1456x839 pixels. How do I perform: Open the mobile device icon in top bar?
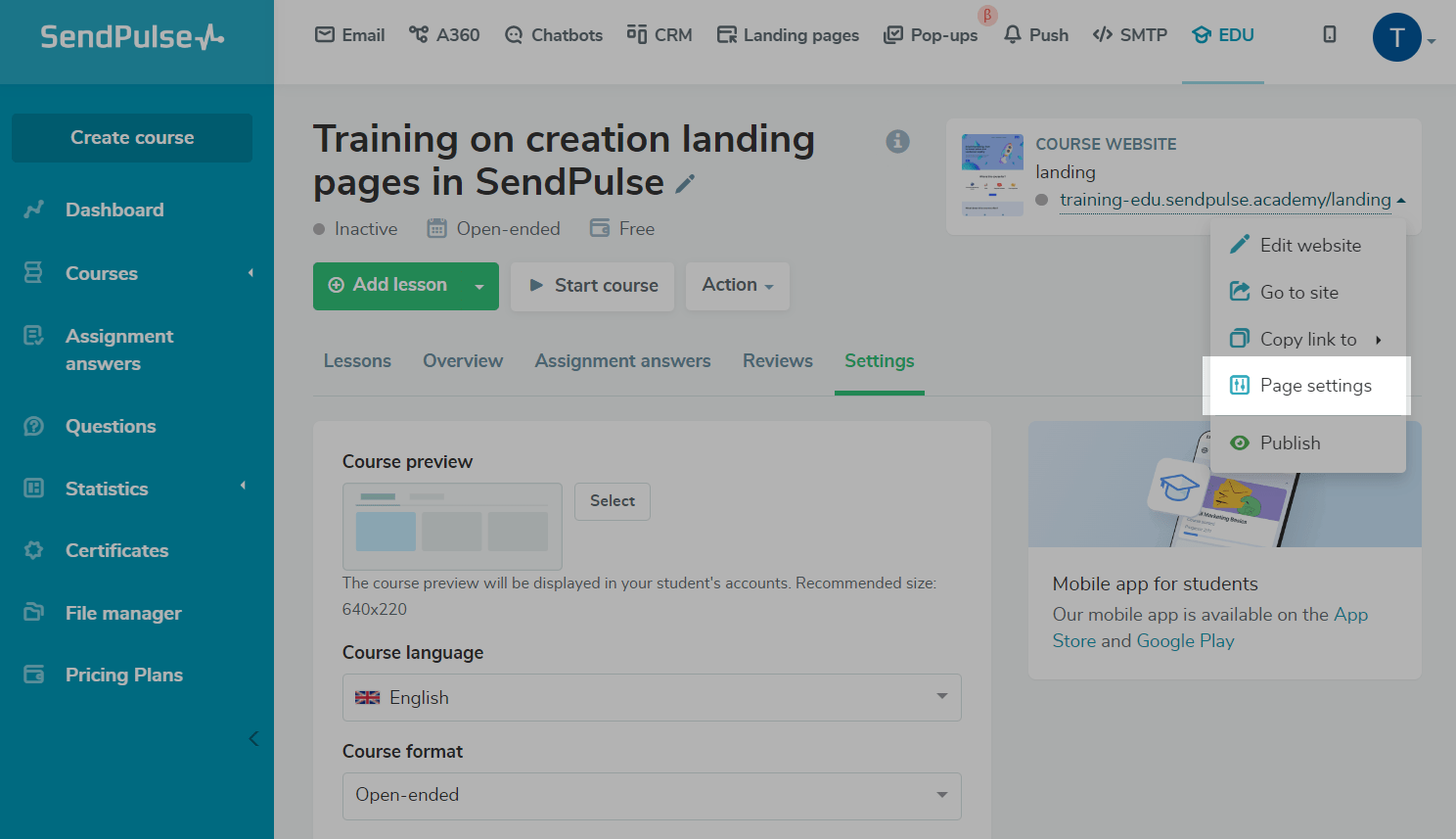1329,35
